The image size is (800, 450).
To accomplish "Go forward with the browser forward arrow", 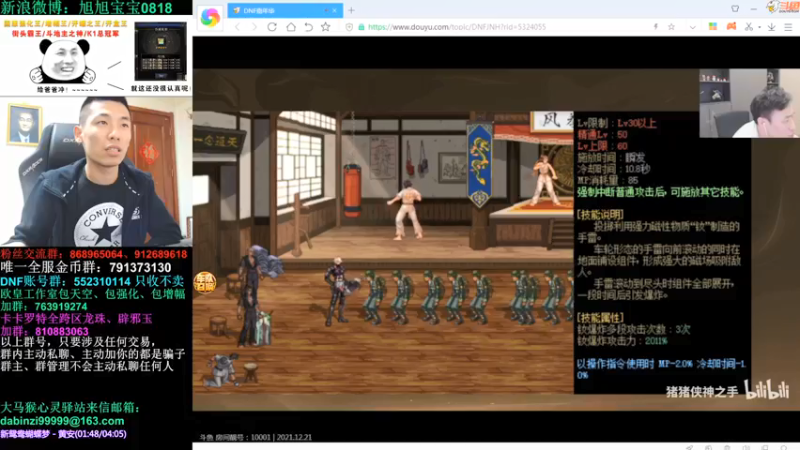I will point(254,27).
